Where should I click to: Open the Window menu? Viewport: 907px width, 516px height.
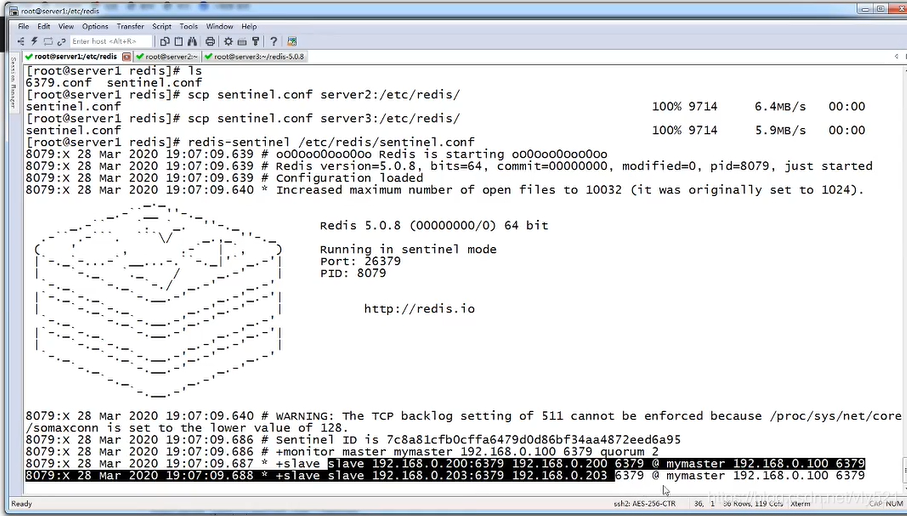coord(220,27)
